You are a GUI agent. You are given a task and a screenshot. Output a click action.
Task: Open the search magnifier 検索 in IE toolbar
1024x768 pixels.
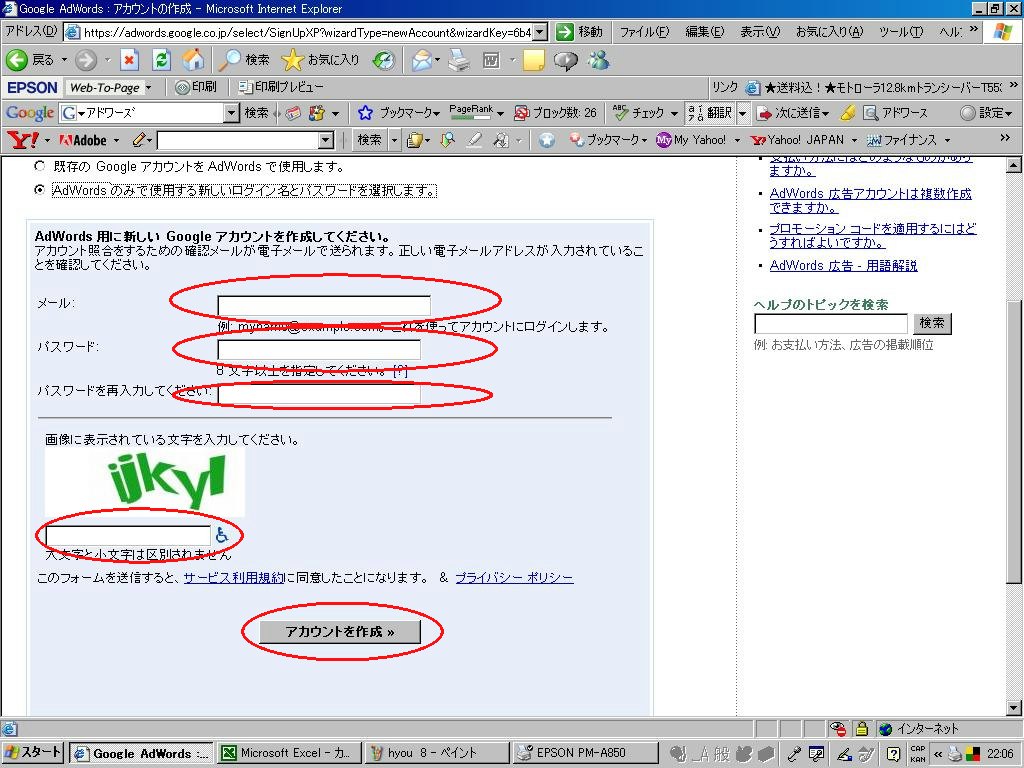[x=244, y=61]
